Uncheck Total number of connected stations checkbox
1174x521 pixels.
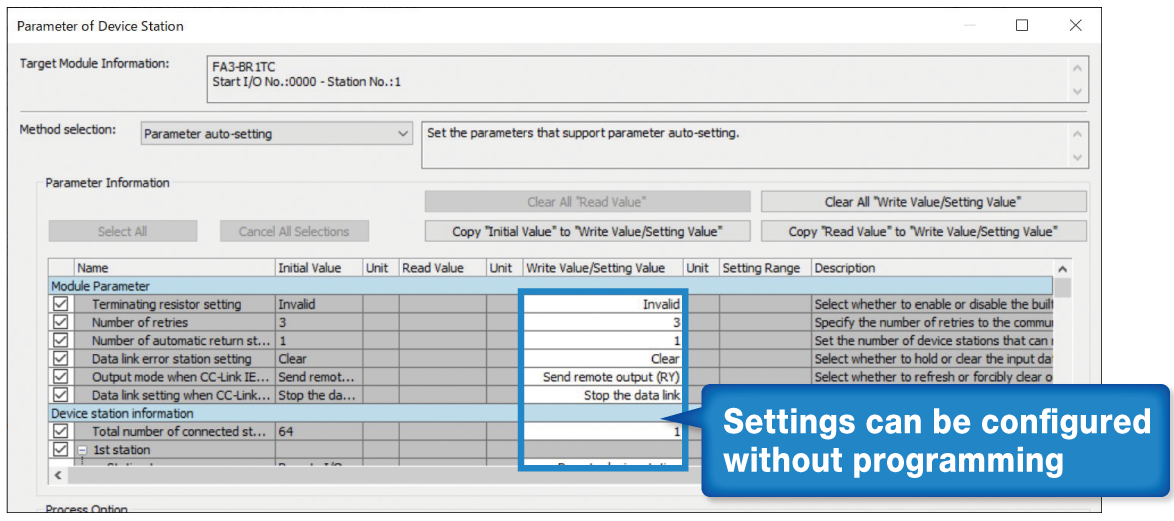(61, 431)
